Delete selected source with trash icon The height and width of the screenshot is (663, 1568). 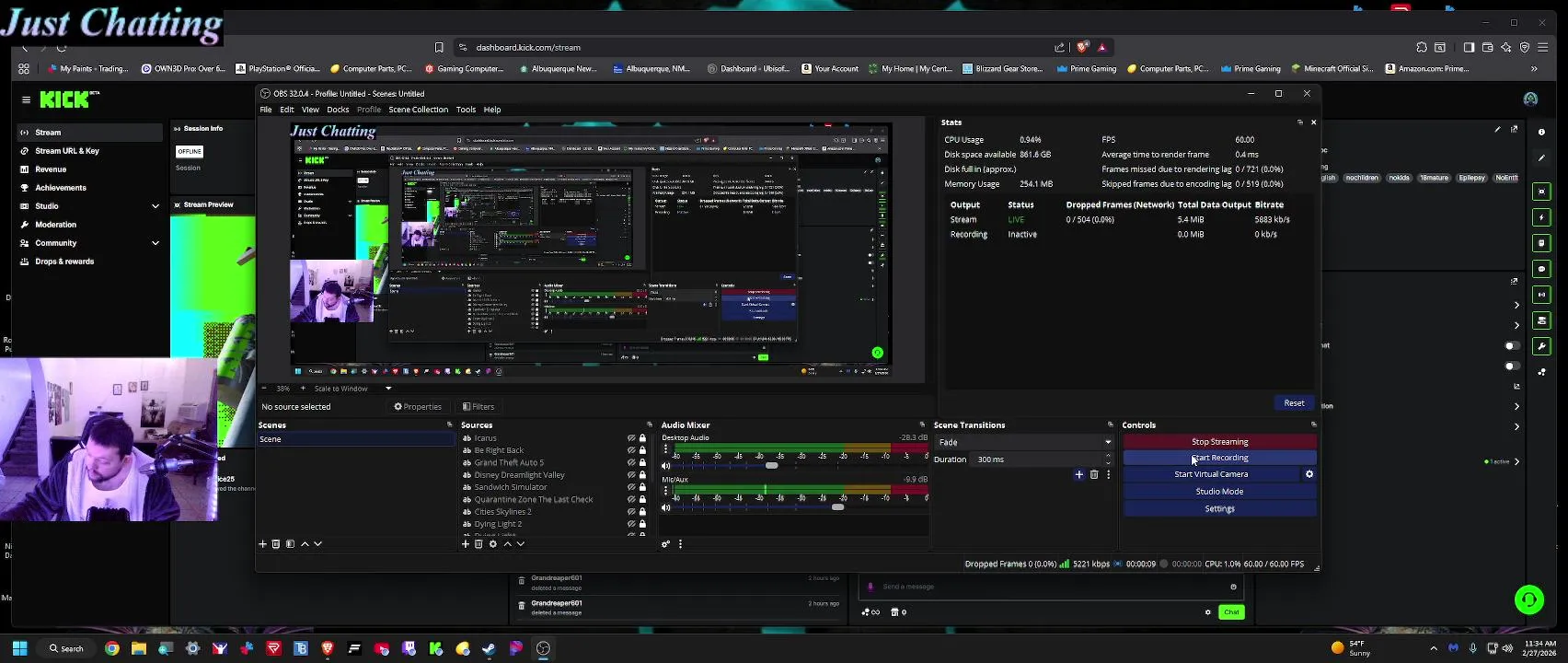pyautogui.click(x=478, y=544)
